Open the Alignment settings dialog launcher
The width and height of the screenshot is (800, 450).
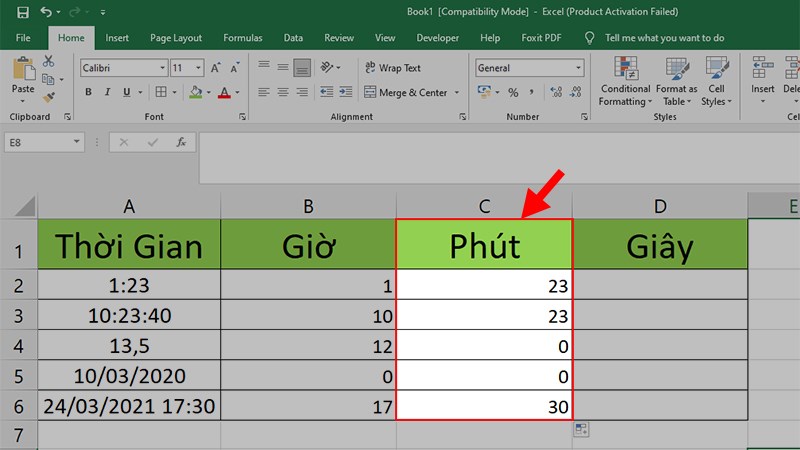pos(462,117)
